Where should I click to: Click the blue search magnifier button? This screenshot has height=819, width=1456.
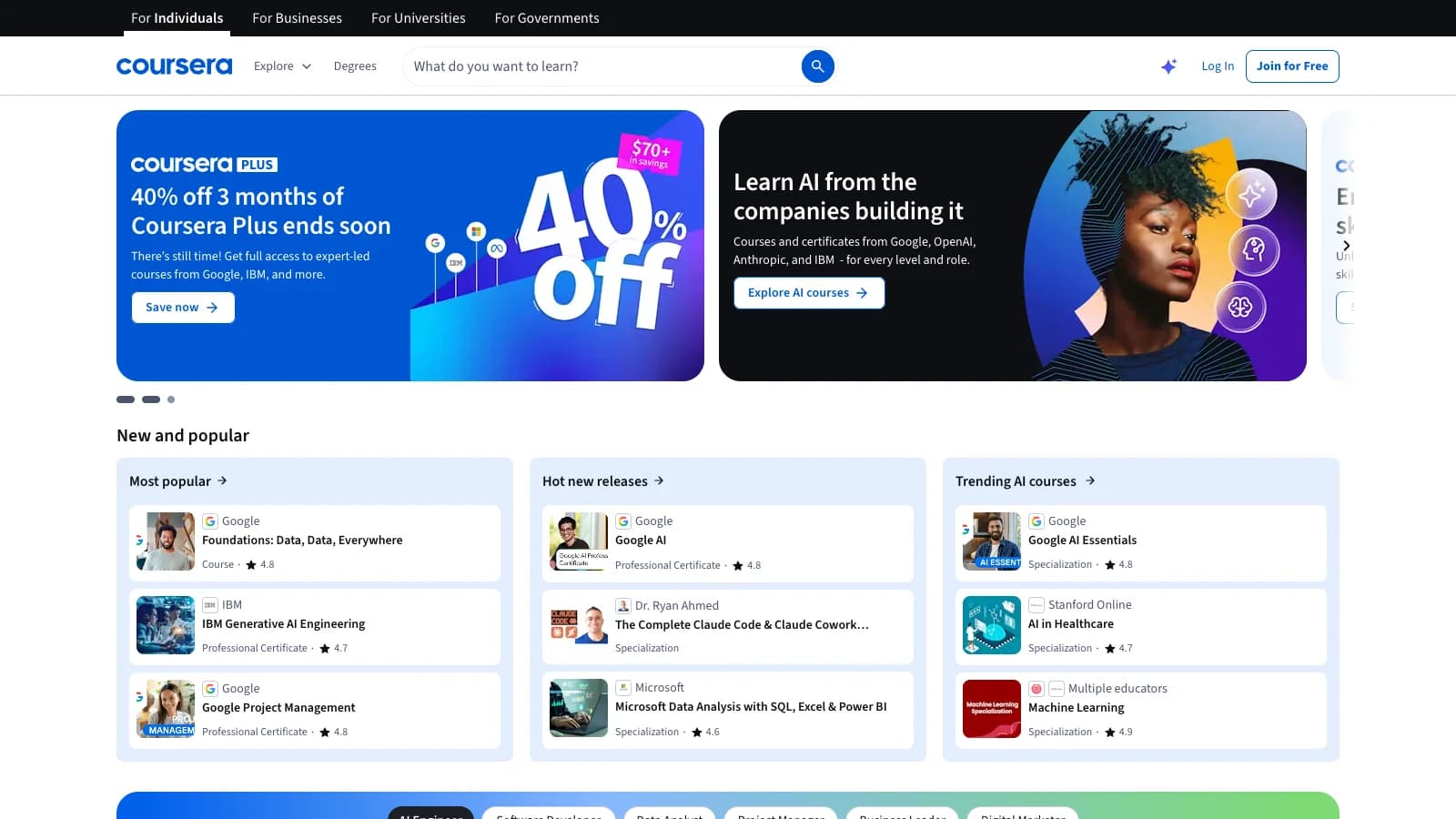(x=817, y=66)
